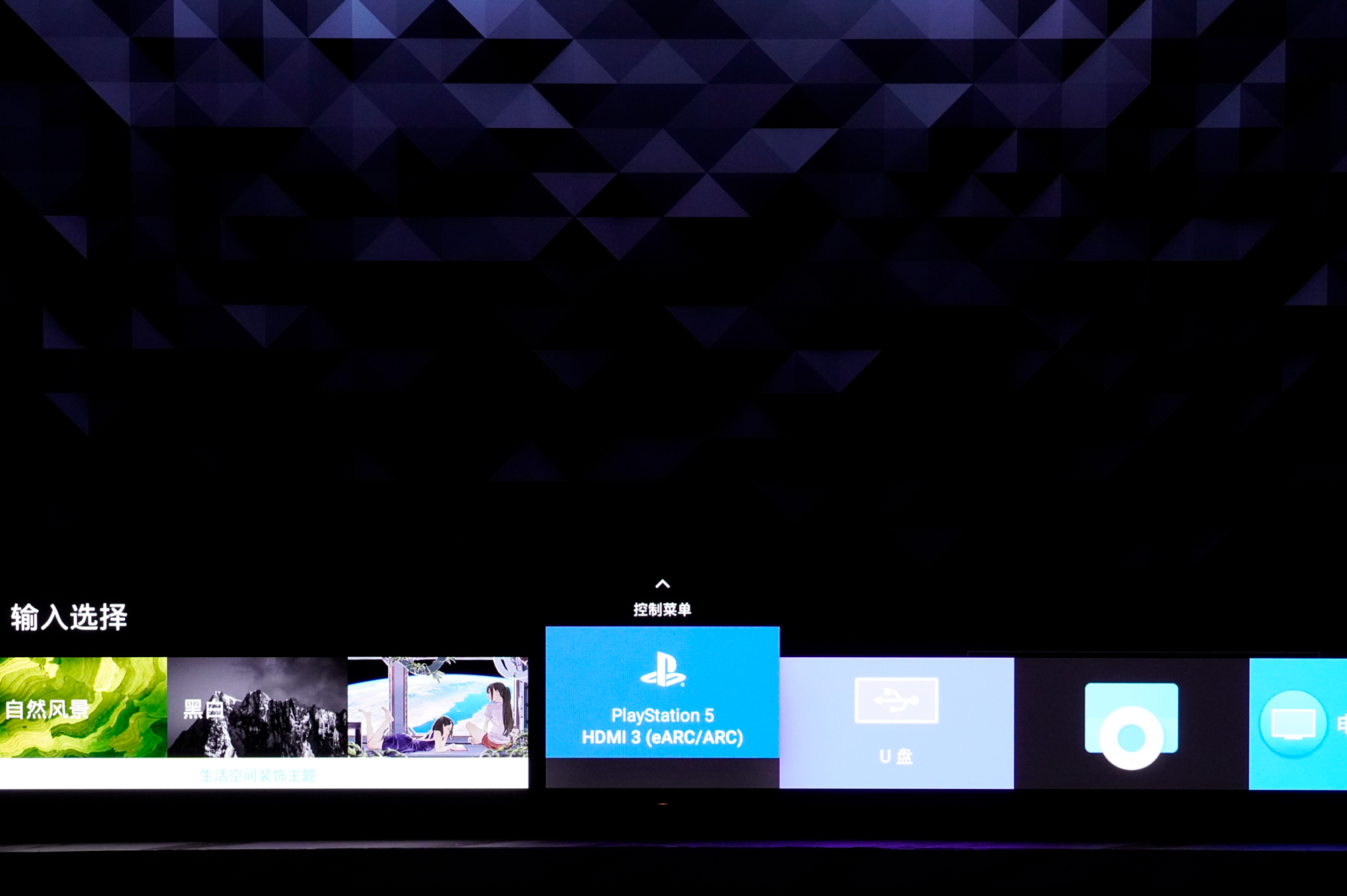Click the 生活空间装饰主题 label
1347x896 pixels.
click(258, 775)
